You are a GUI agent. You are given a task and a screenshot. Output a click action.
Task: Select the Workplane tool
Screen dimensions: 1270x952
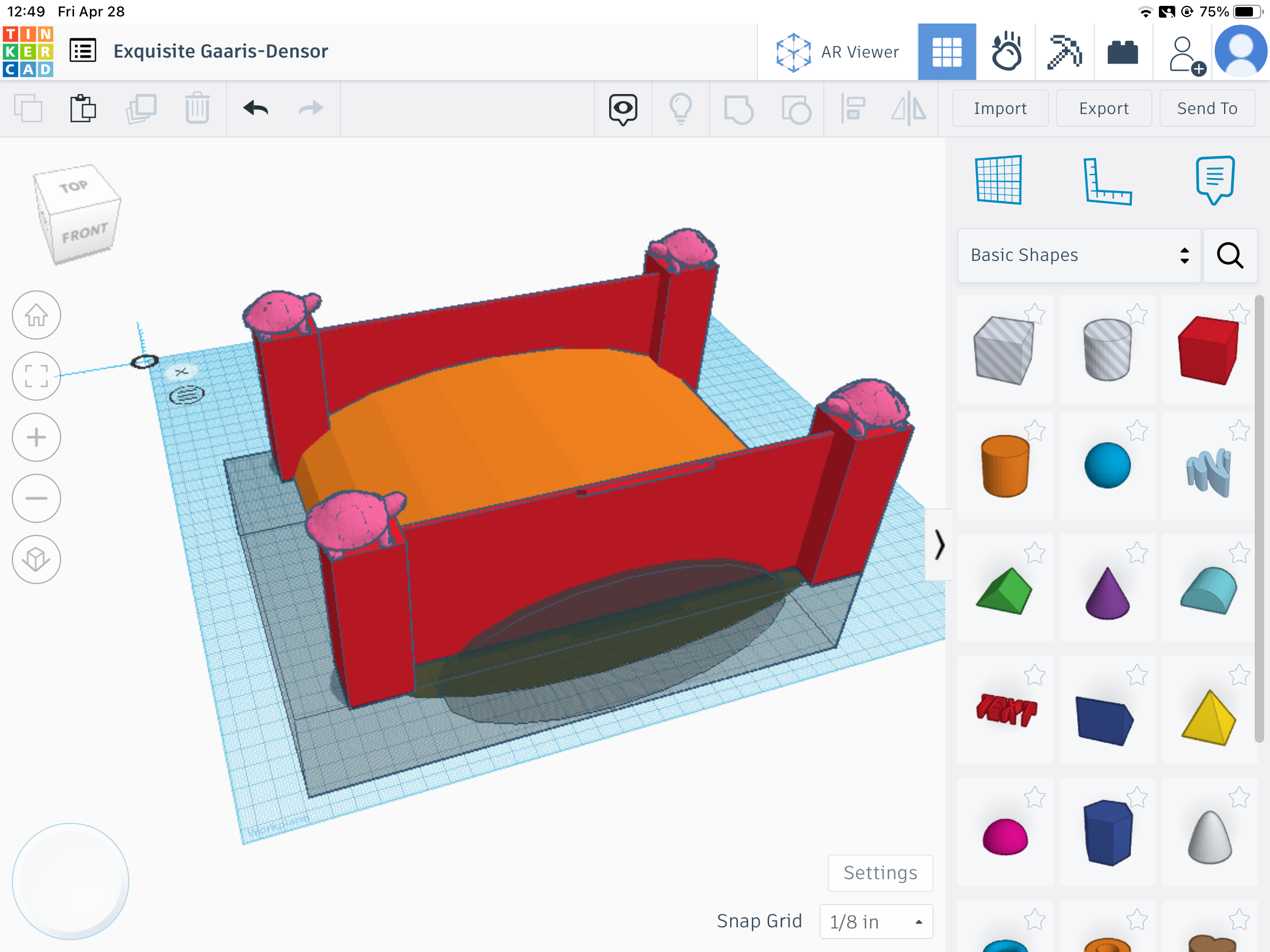tap(998, 180)
